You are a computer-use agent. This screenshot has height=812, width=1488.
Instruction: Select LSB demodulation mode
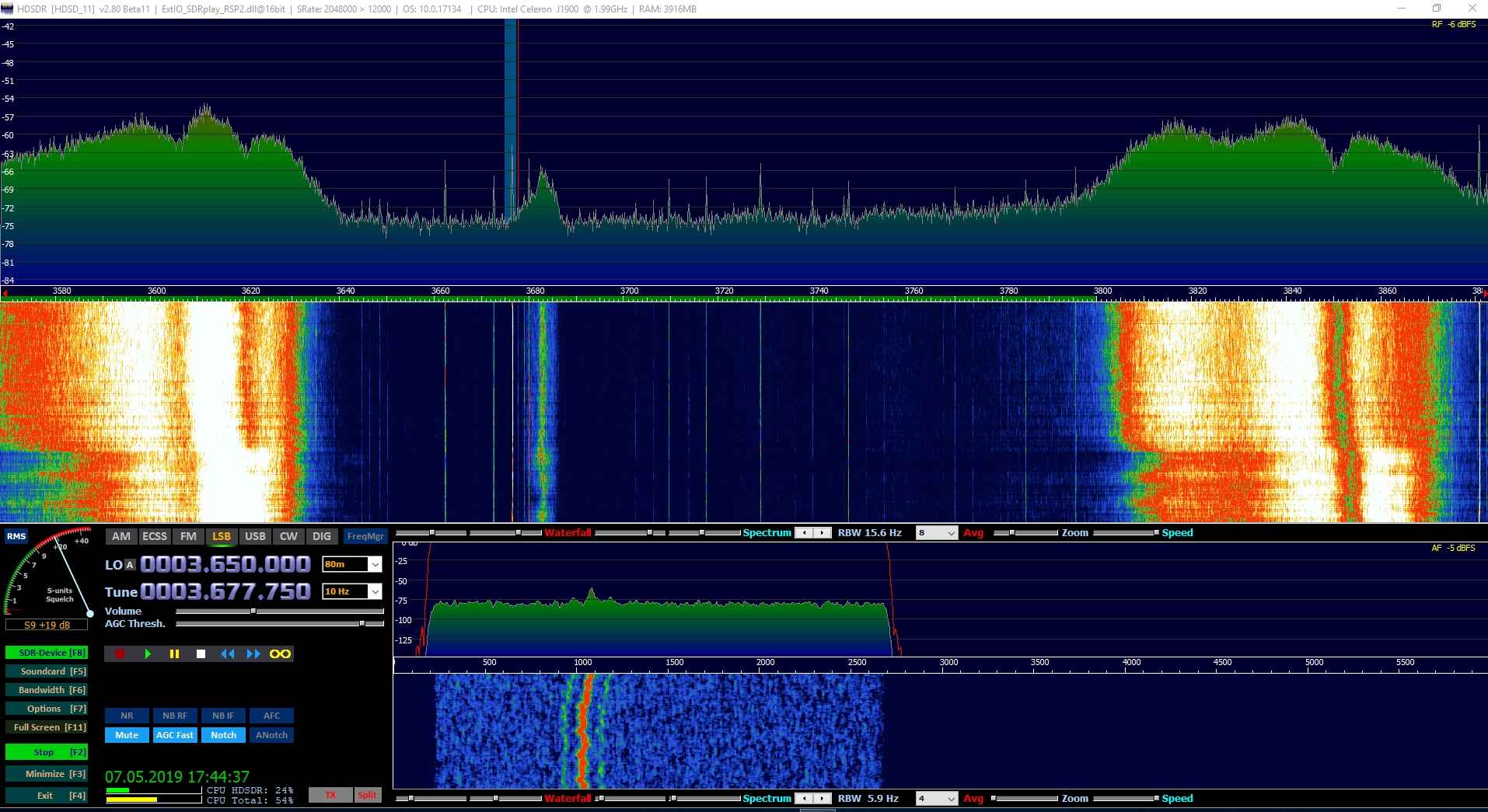[x=222, y=536]
